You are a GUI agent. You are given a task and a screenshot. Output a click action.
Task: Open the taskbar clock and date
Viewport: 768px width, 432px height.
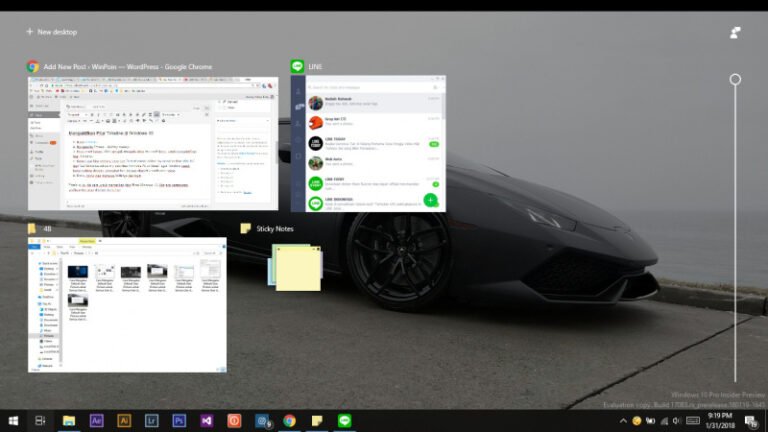(x=718, y=421)
